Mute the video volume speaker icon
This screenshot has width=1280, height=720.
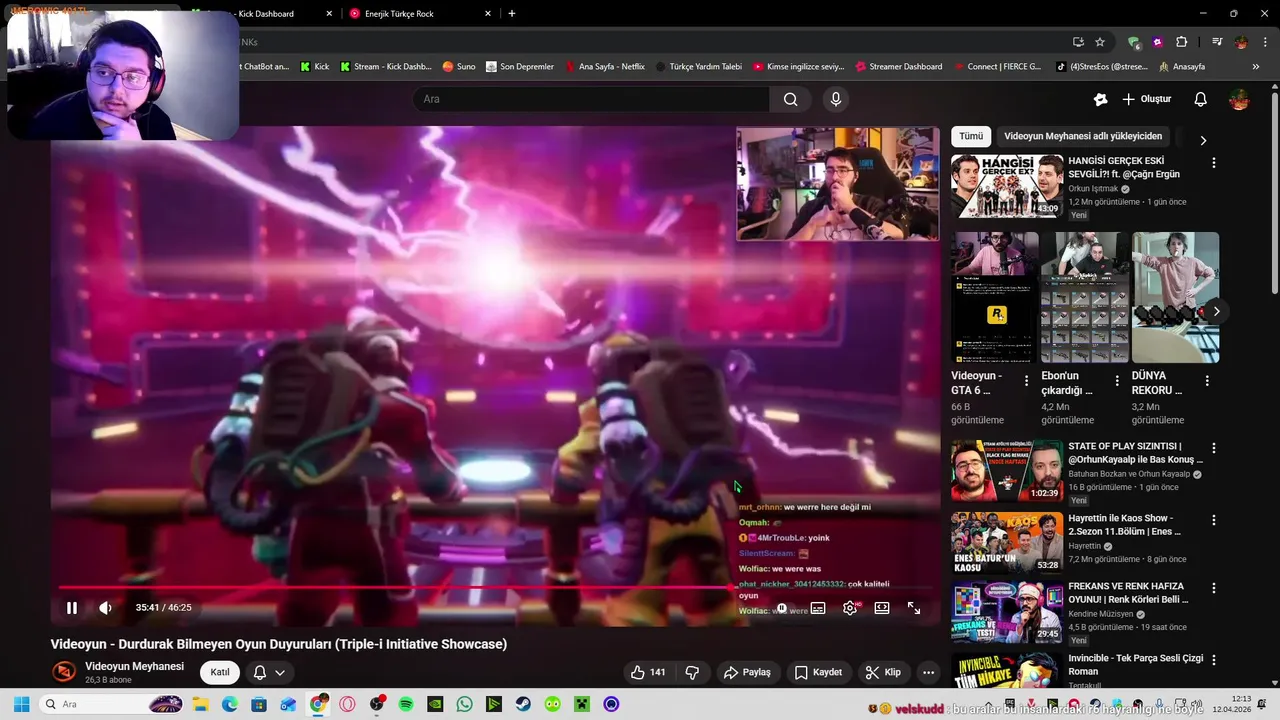point(105,608)
